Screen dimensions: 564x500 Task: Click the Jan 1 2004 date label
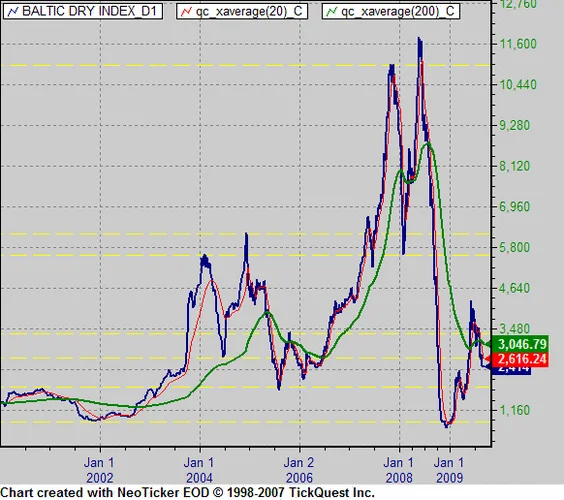coord(199,470)
